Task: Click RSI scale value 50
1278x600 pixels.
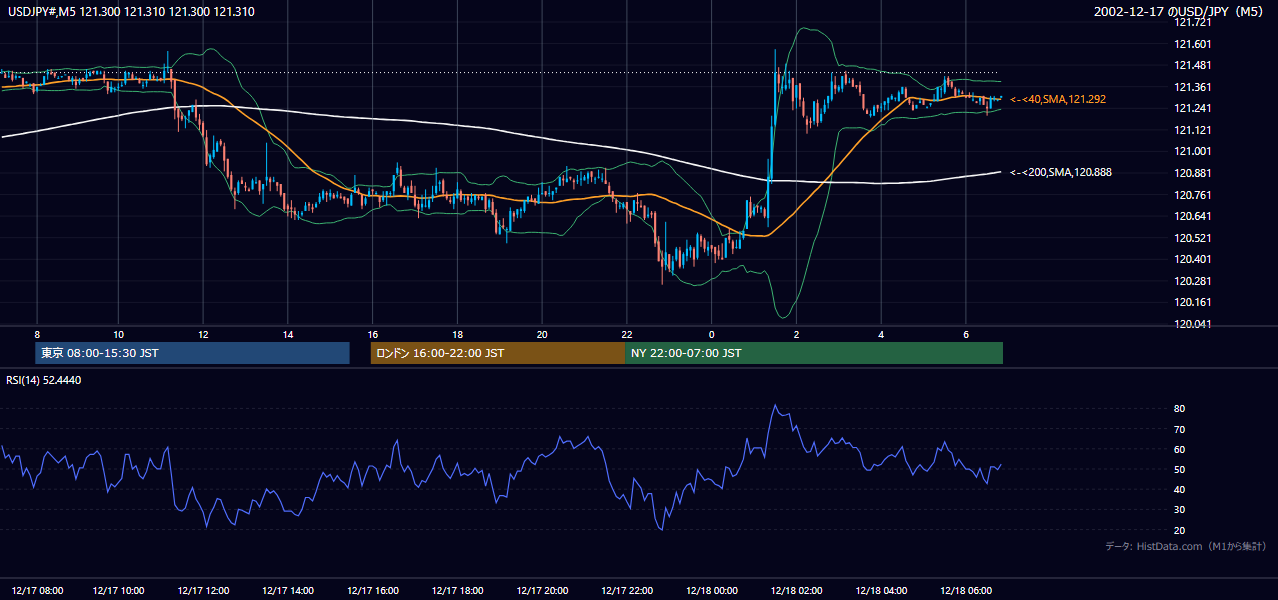Action: point(1179,469)
